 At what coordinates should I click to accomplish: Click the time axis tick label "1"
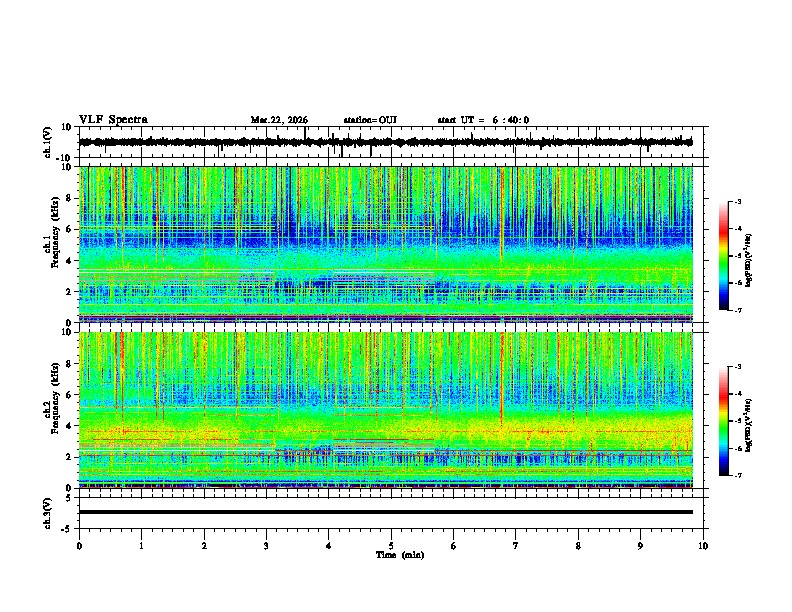tap(141, 546)
